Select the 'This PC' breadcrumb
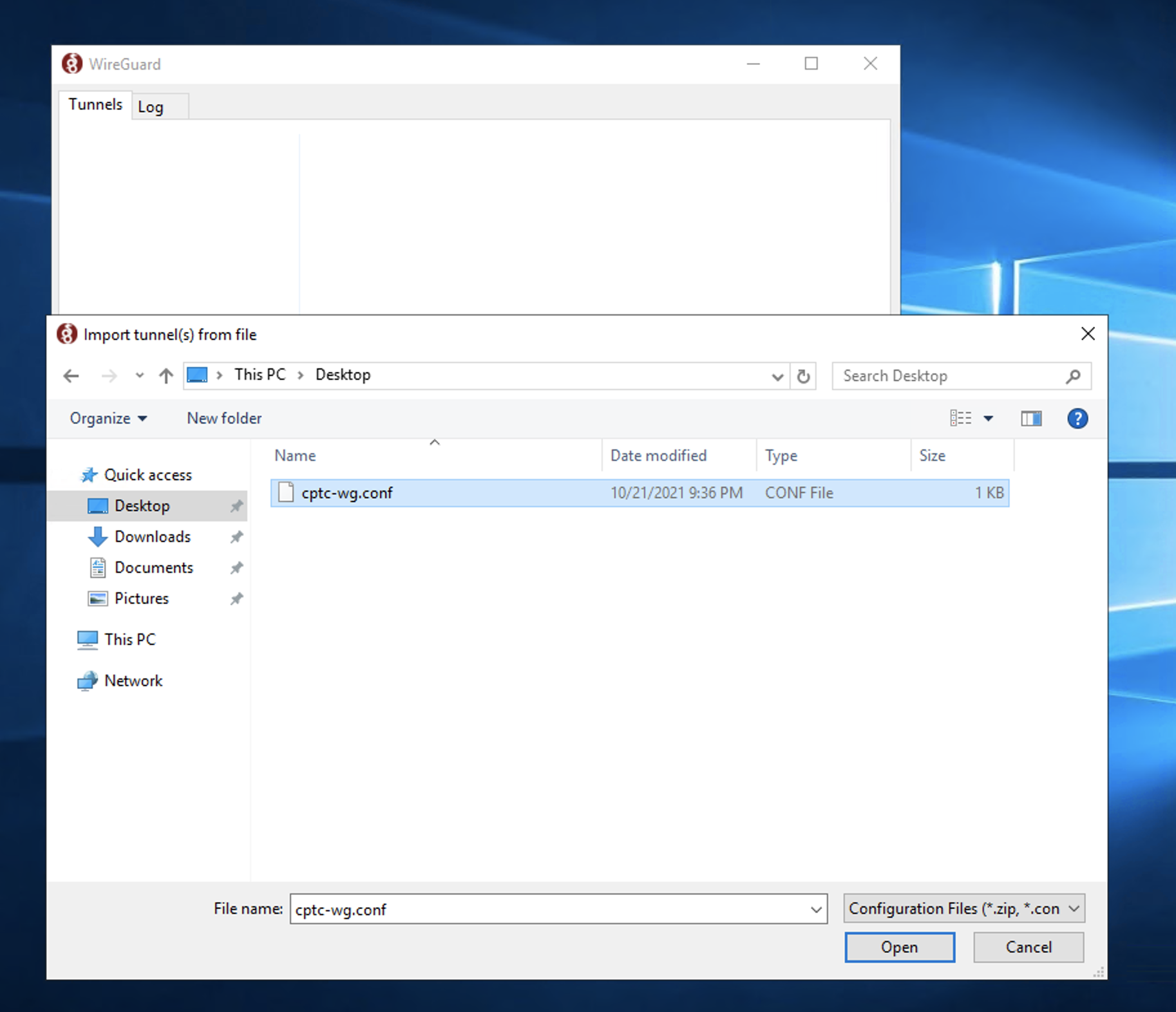 [260, 375]
